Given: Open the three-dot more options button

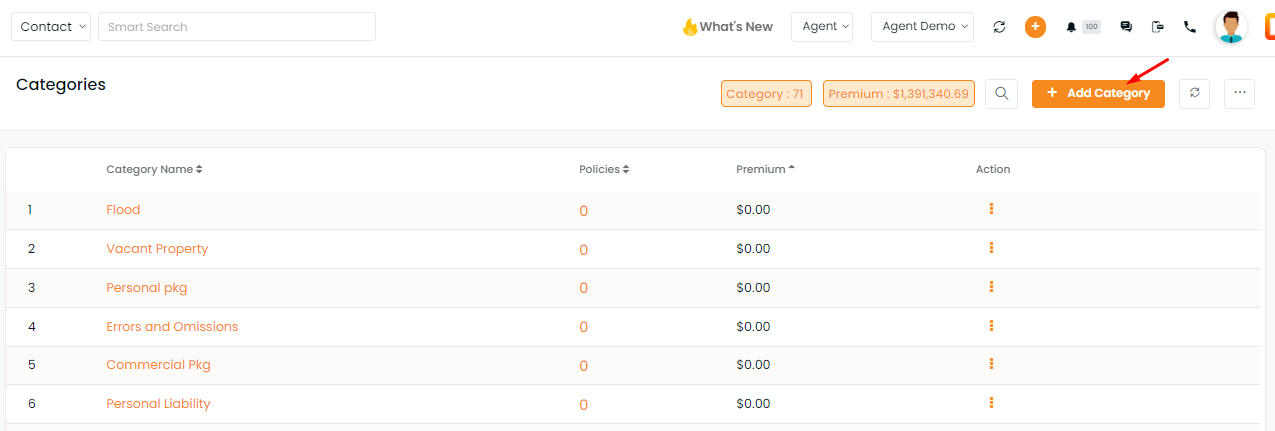Looking at the screenshot, I should pyautogui.click(x=1240, y=93).
